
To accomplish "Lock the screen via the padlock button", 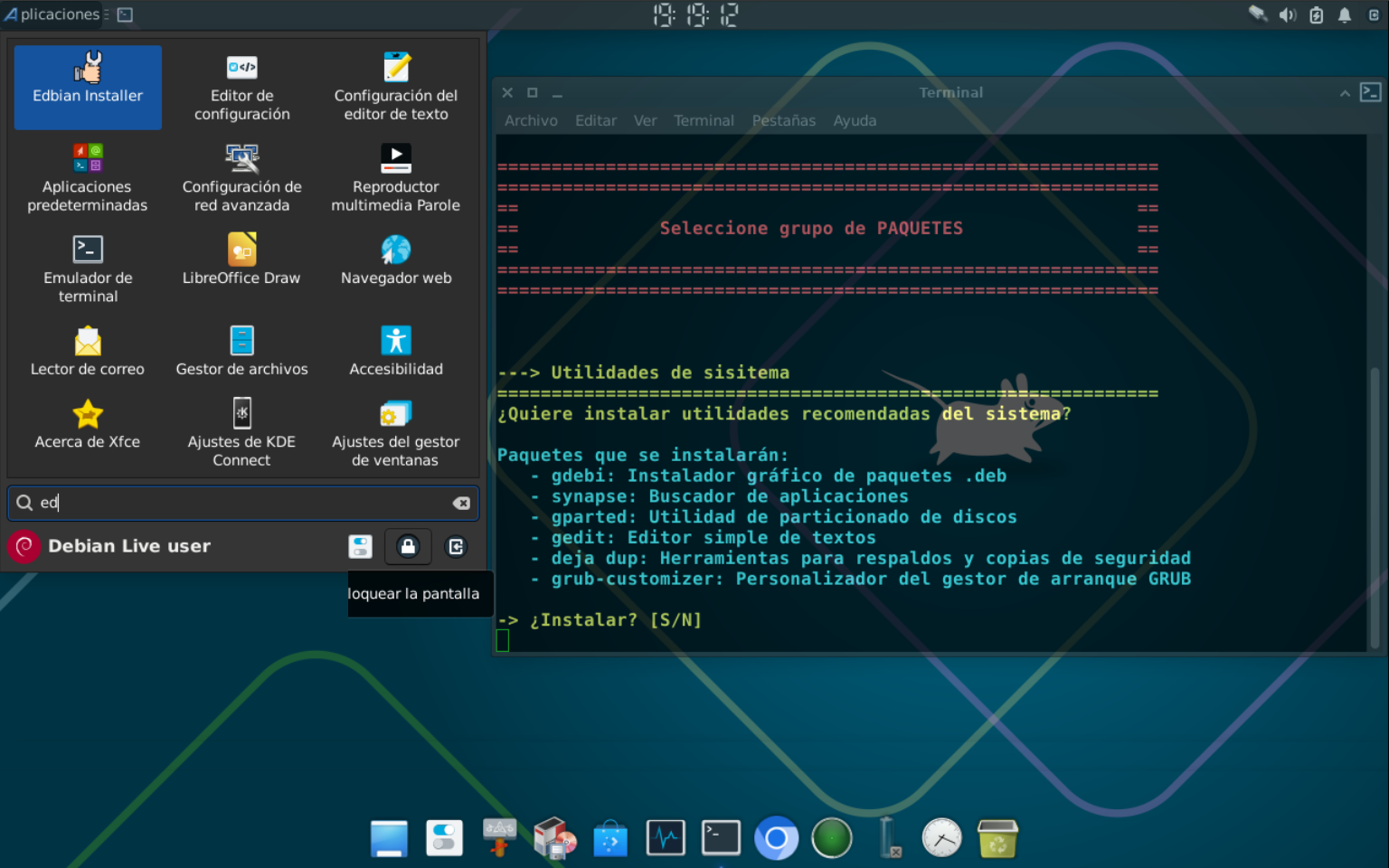I will pyautogui.click(x=408, y=547).
